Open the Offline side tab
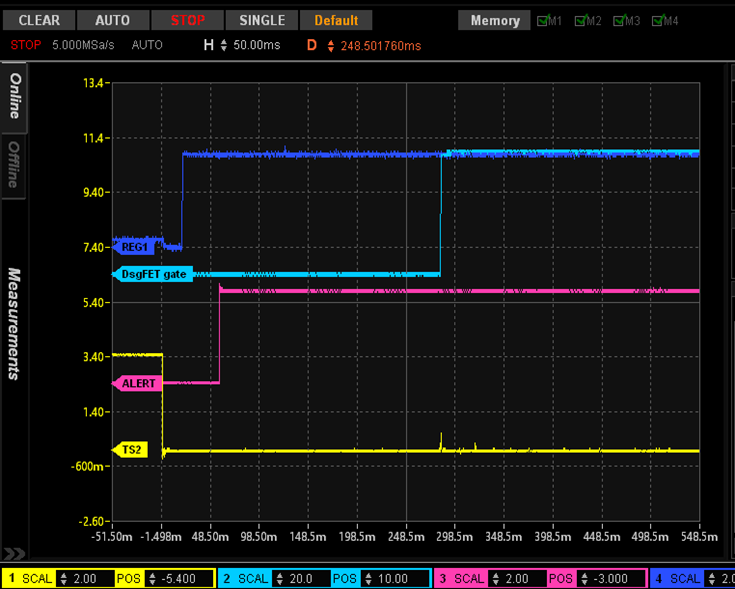This screenshot has height=589, width=735. click(14, 165)
